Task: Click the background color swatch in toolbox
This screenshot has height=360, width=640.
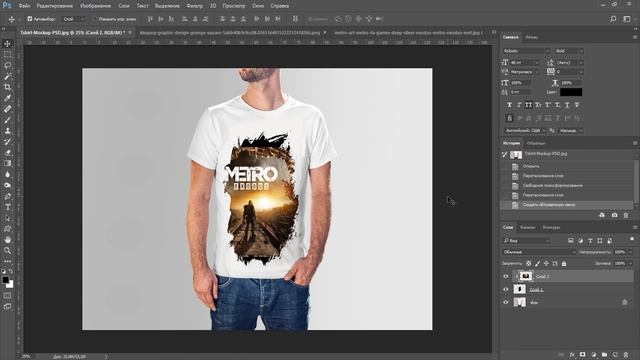Action: click(x=11, y=284)
